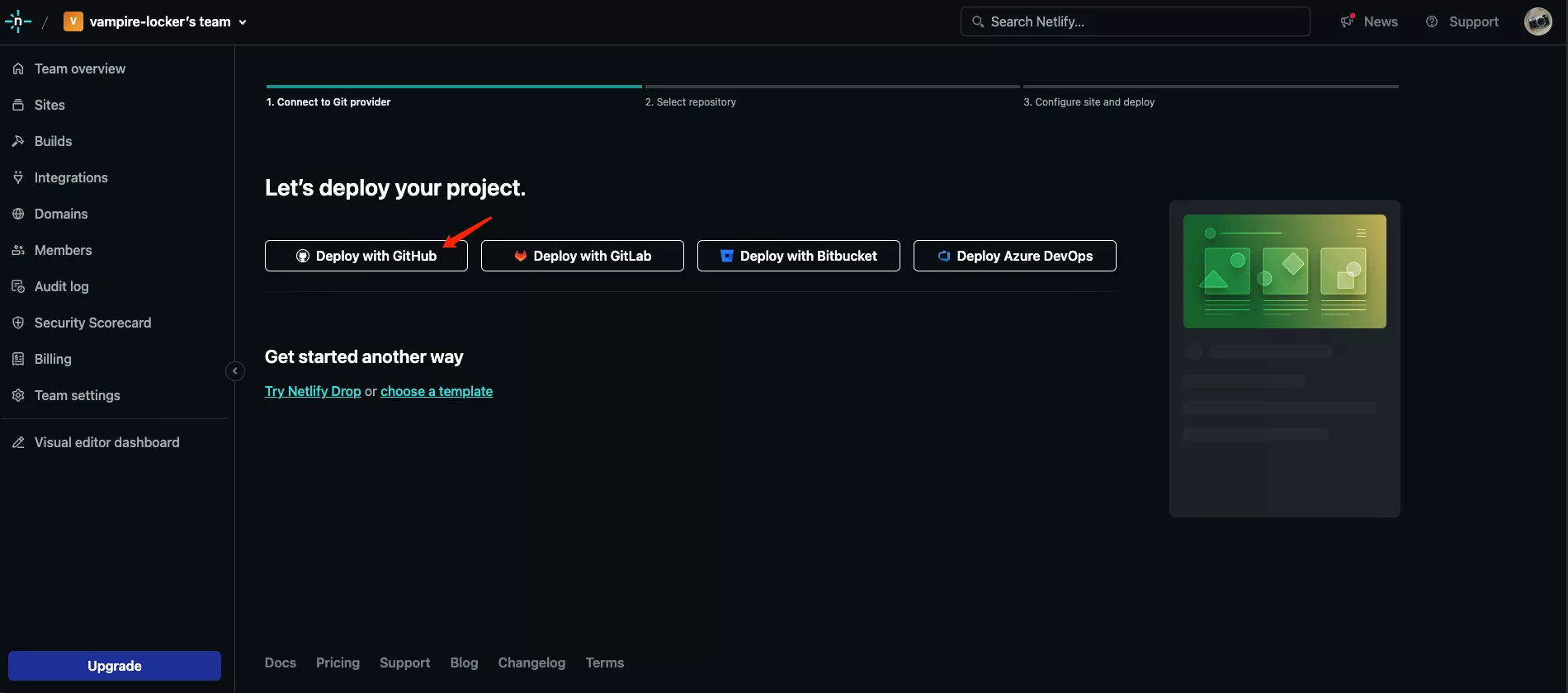The image size is (1568, 693).
Task: Open the Try Netlify Drop link
Action: coord(313,391)
